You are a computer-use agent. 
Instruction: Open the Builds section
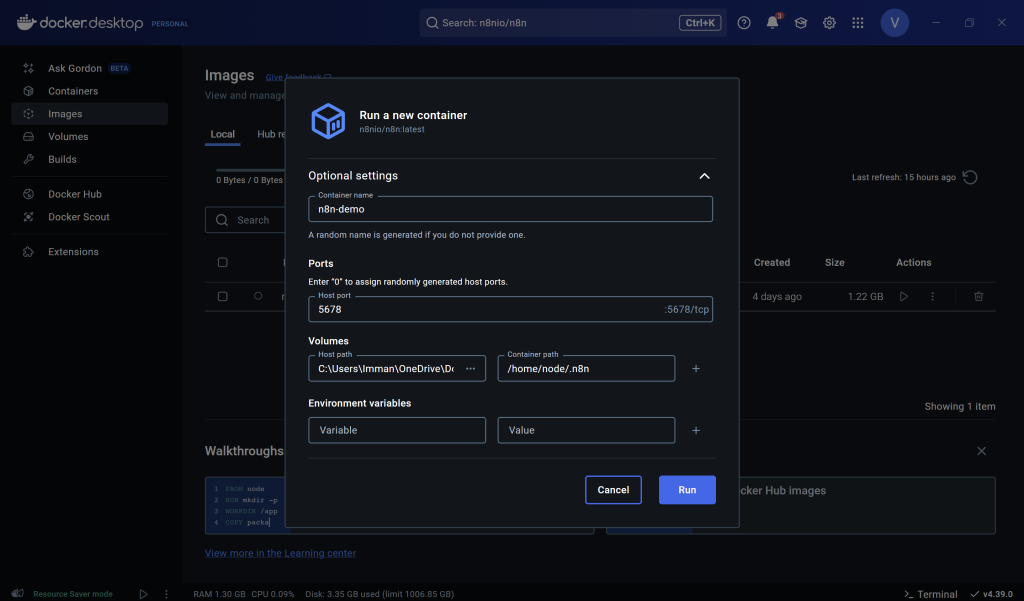[x=89, y=159]
